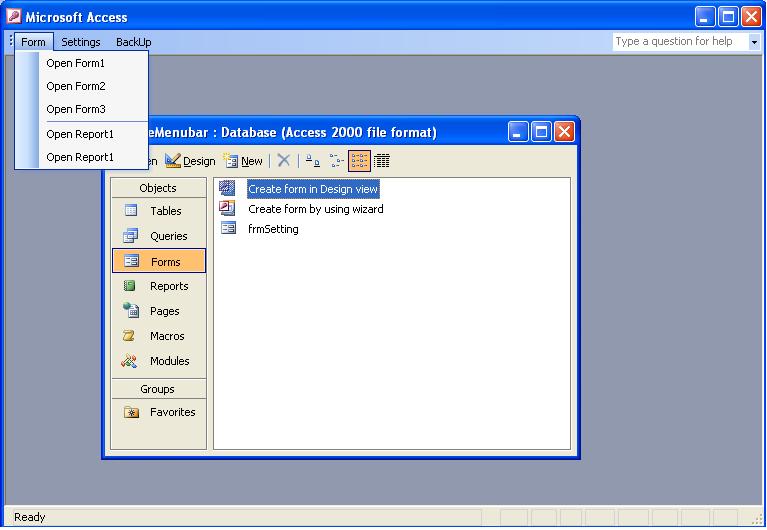Viewport: 767px width, 530px height.
Task: Click the Pages icon in Objects pane
Action: coord(131,310)
